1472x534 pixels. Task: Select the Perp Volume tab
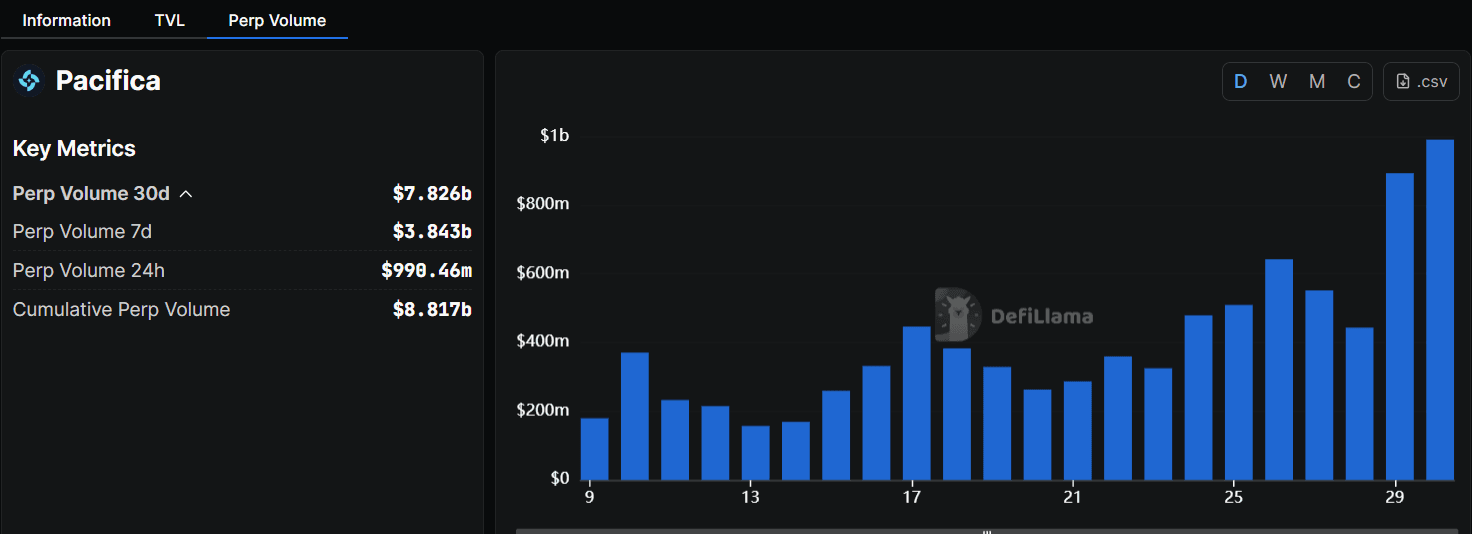tap(277, 20)
